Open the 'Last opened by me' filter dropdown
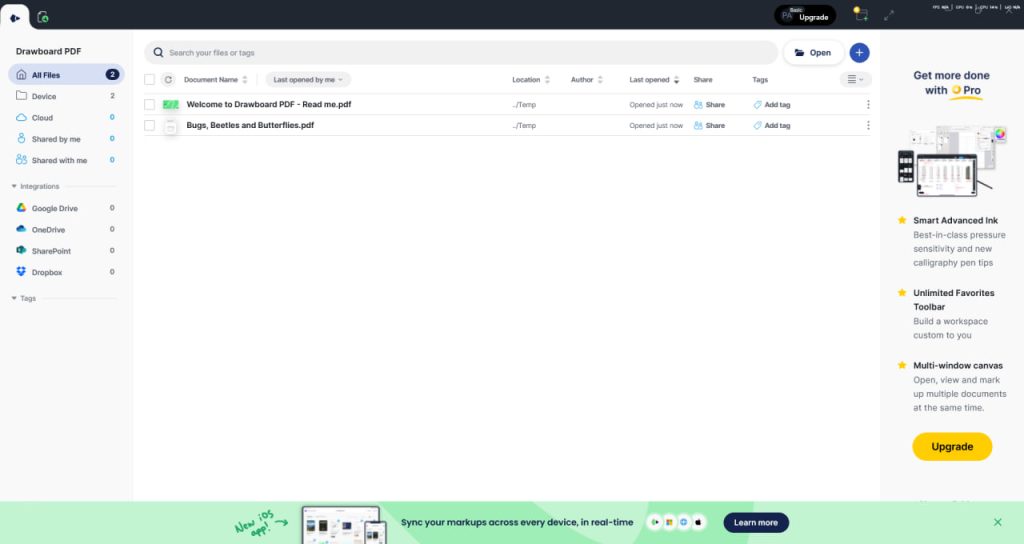The width and height of the screenshot is (1024, 544). pos(308,79)
